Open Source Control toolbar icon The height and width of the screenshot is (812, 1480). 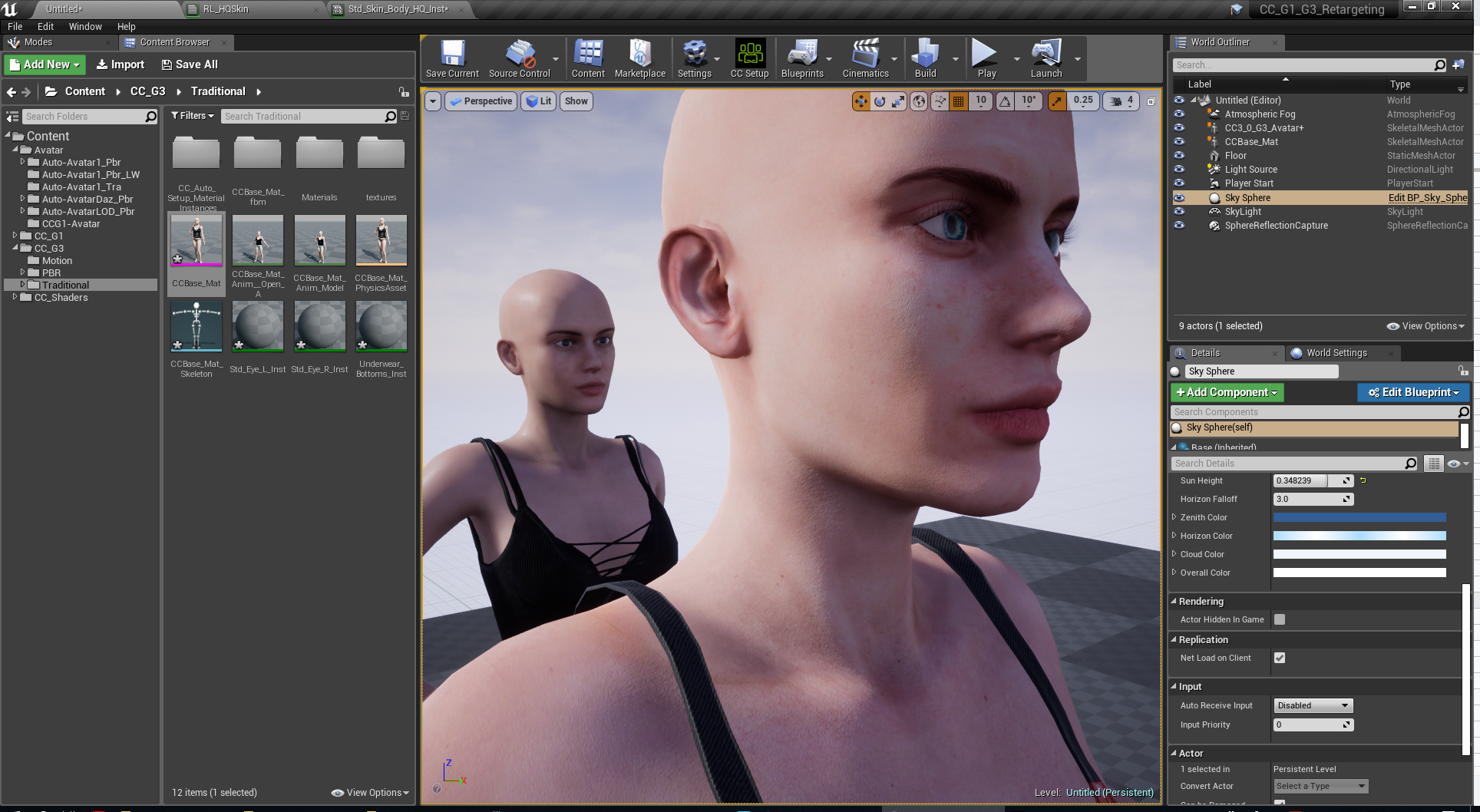(520, 59)
